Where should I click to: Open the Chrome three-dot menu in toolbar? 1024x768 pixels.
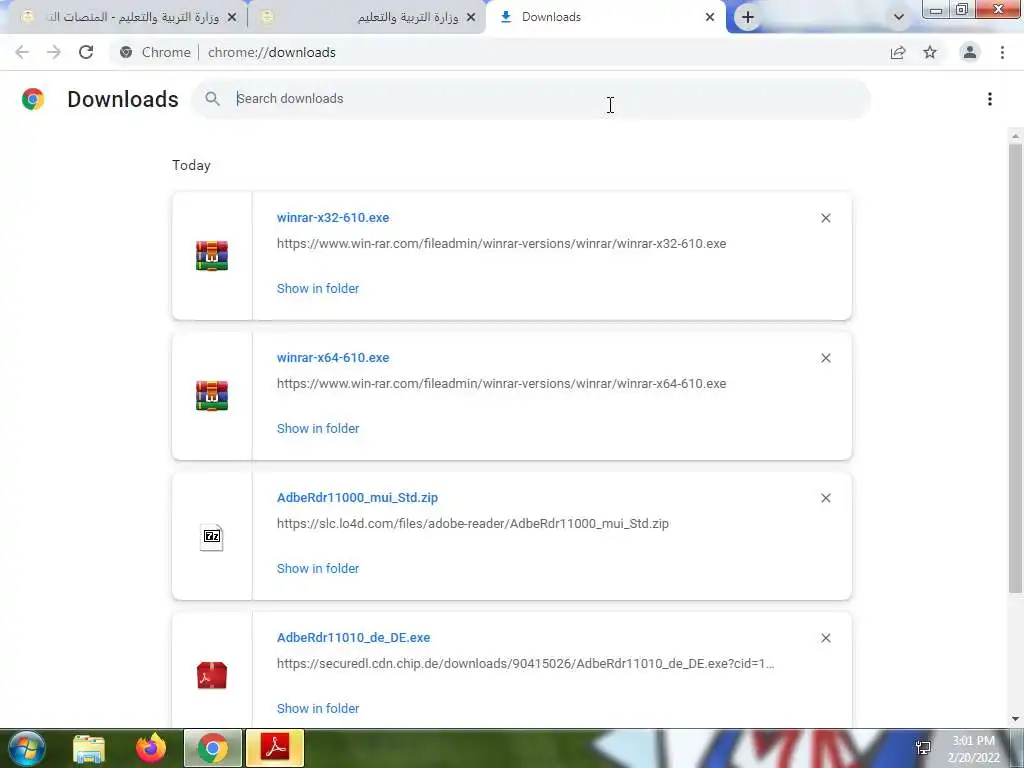tap(1002, 52)
